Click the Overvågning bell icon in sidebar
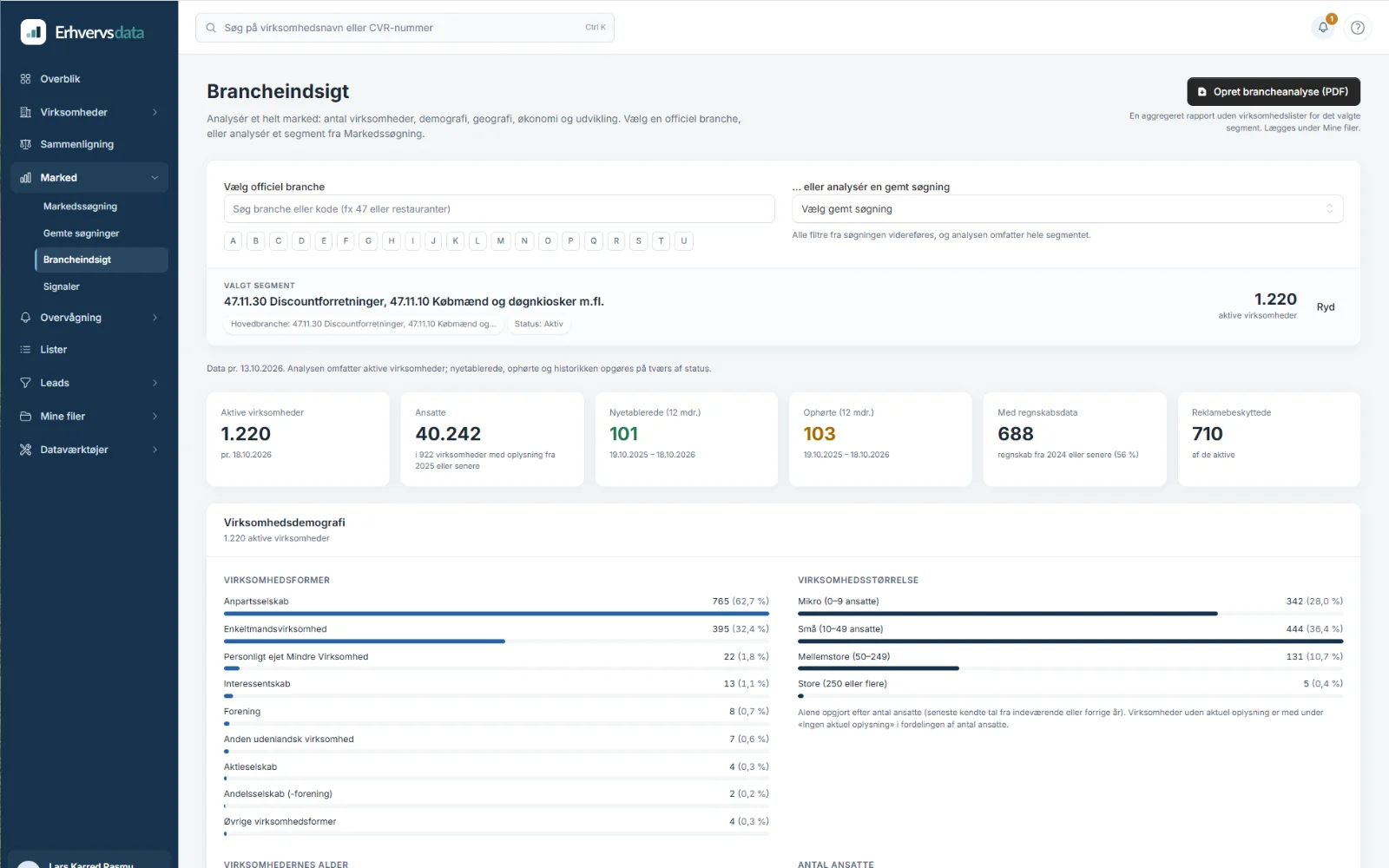This screenshot has width=1389, height=868. pyautogui.click(x=25, y=318)
